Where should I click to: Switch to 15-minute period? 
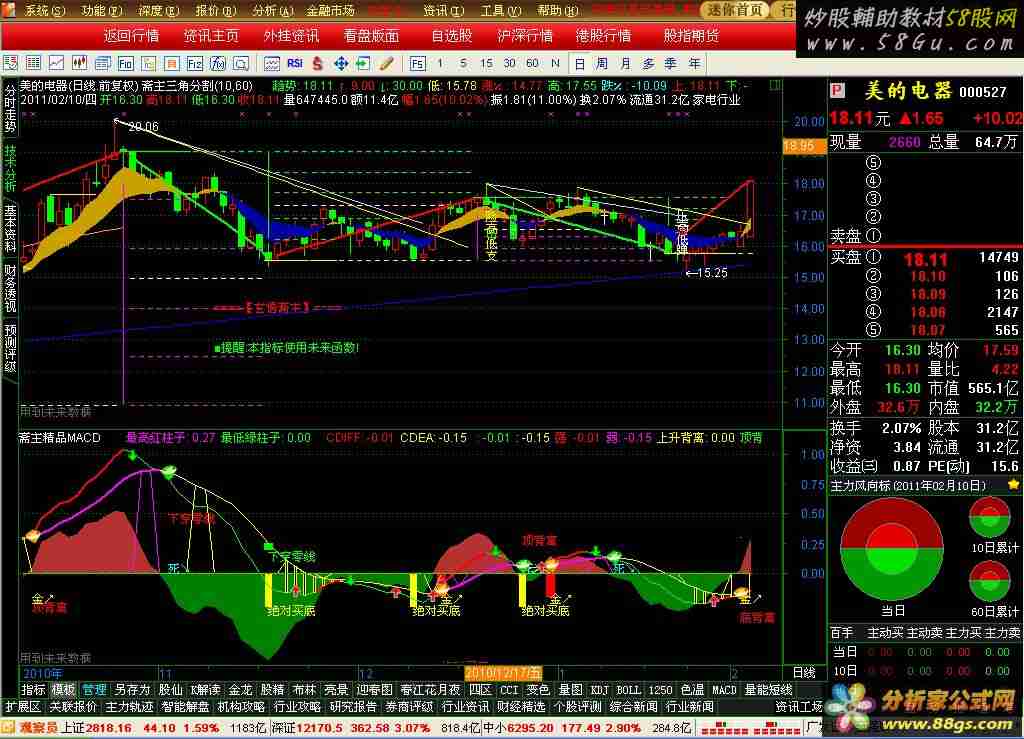[x=486, y=63]
